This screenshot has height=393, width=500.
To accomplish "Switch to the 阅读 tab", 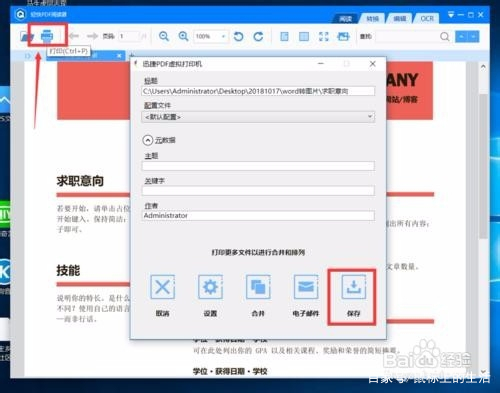I will point(345,19).
